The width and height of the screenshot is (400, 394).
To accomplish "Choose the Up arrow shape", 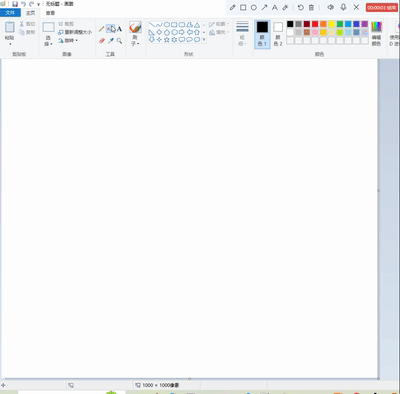I will click(x=197, y=32).
